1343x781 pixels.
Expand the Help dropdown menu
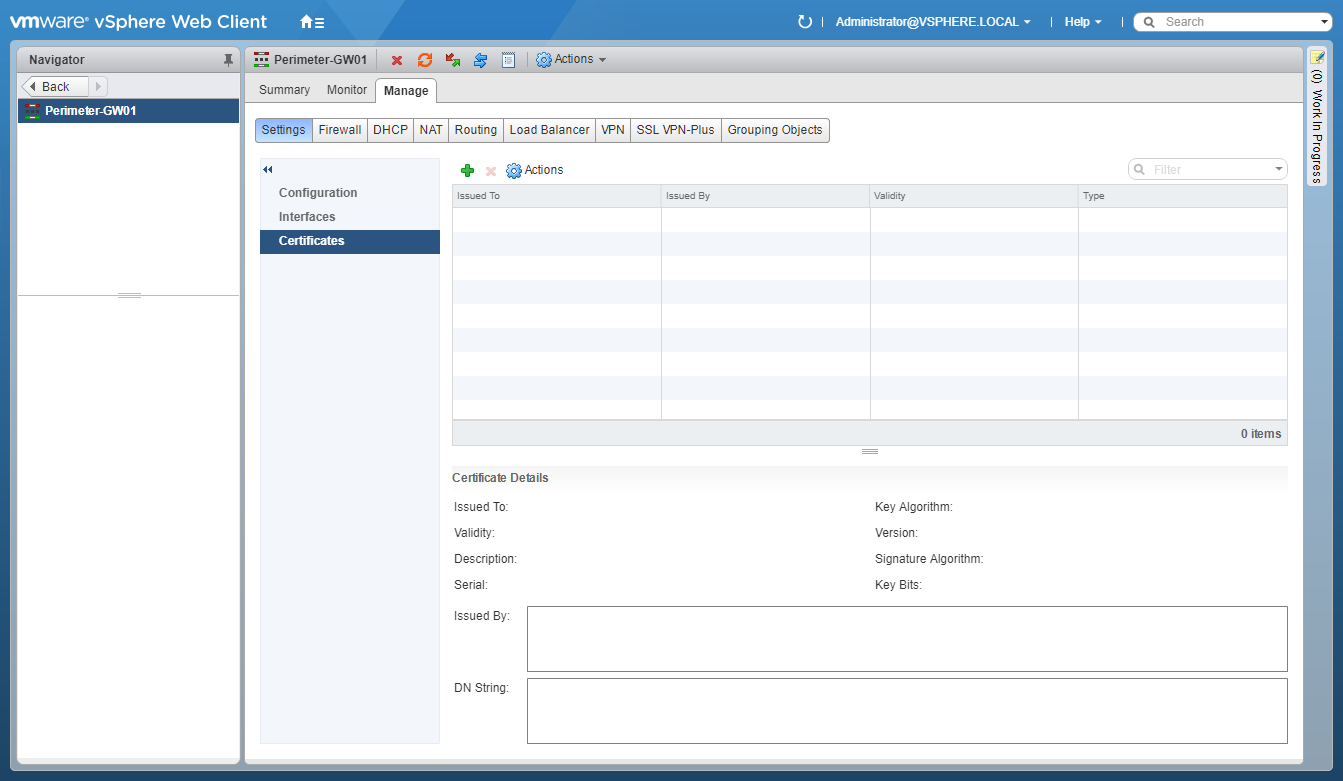(x=1083, y=22)
